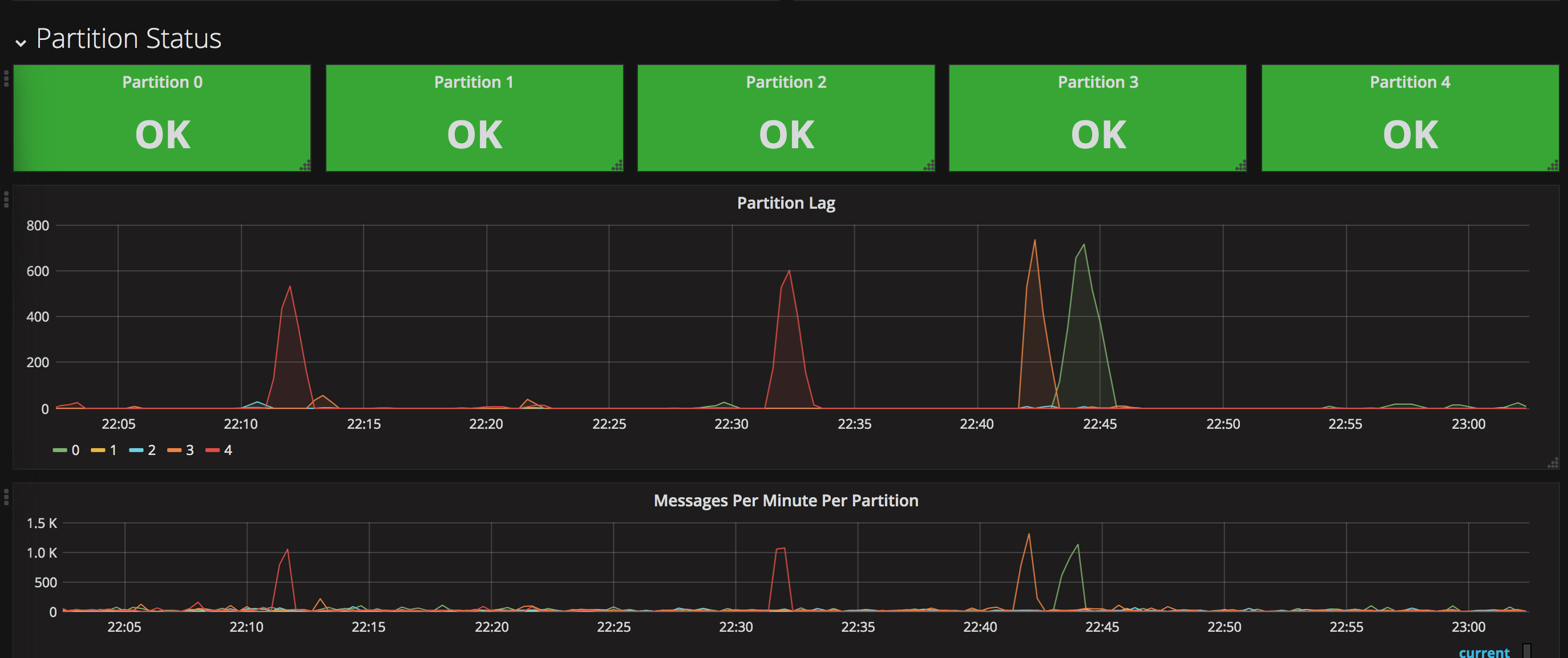The width and height of the screenshot is (1568, 658).
Task: Grab the Partition 2 panel resize handle
Action: 930,166
